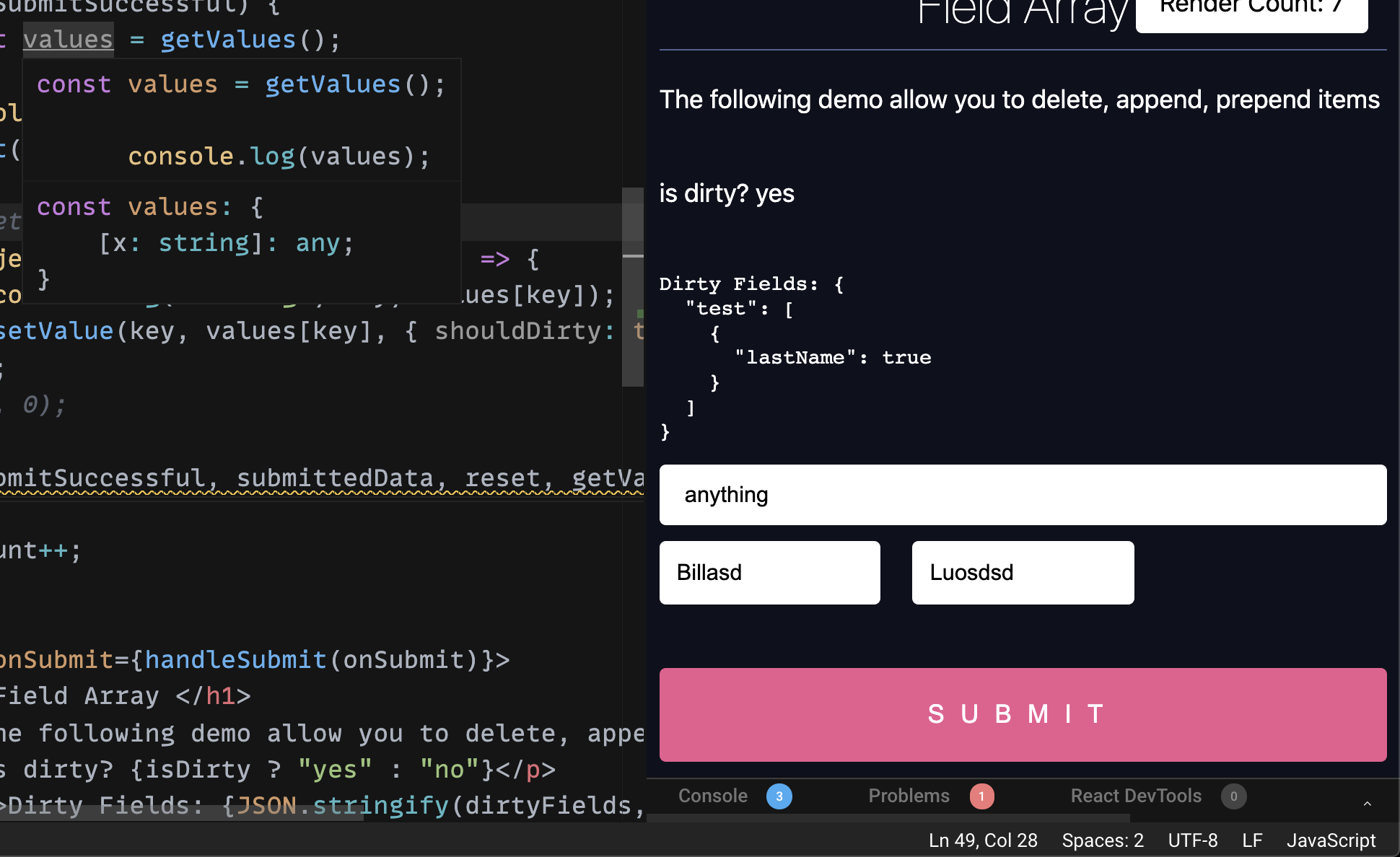1400x857 pixels.
Task: Change line endings via LF indicator
Action: click(1252, 840)
